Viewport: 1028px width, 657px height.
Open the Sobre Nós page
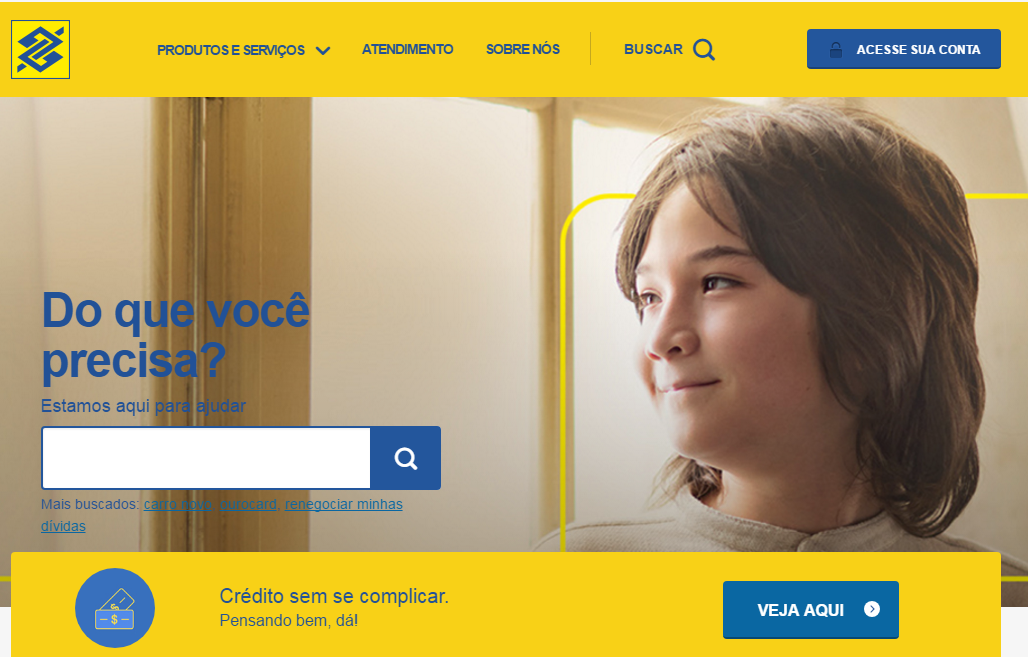[523, 49]
